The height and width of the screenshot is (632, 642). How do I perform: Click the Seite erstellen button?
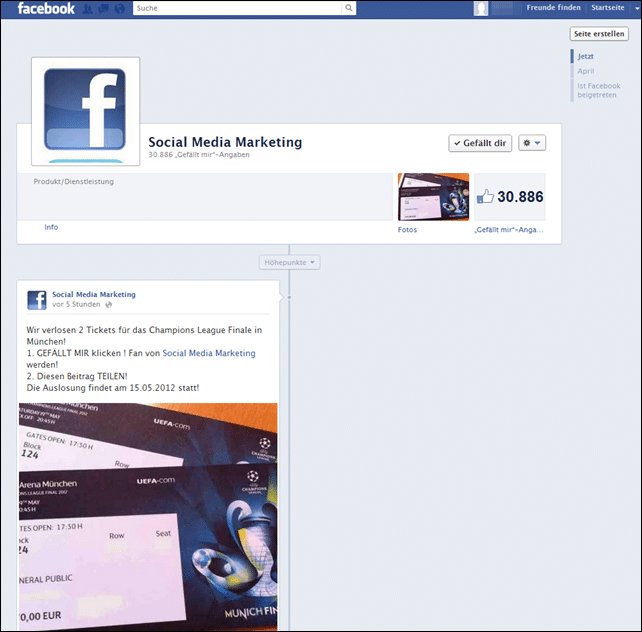click(599, 34)
